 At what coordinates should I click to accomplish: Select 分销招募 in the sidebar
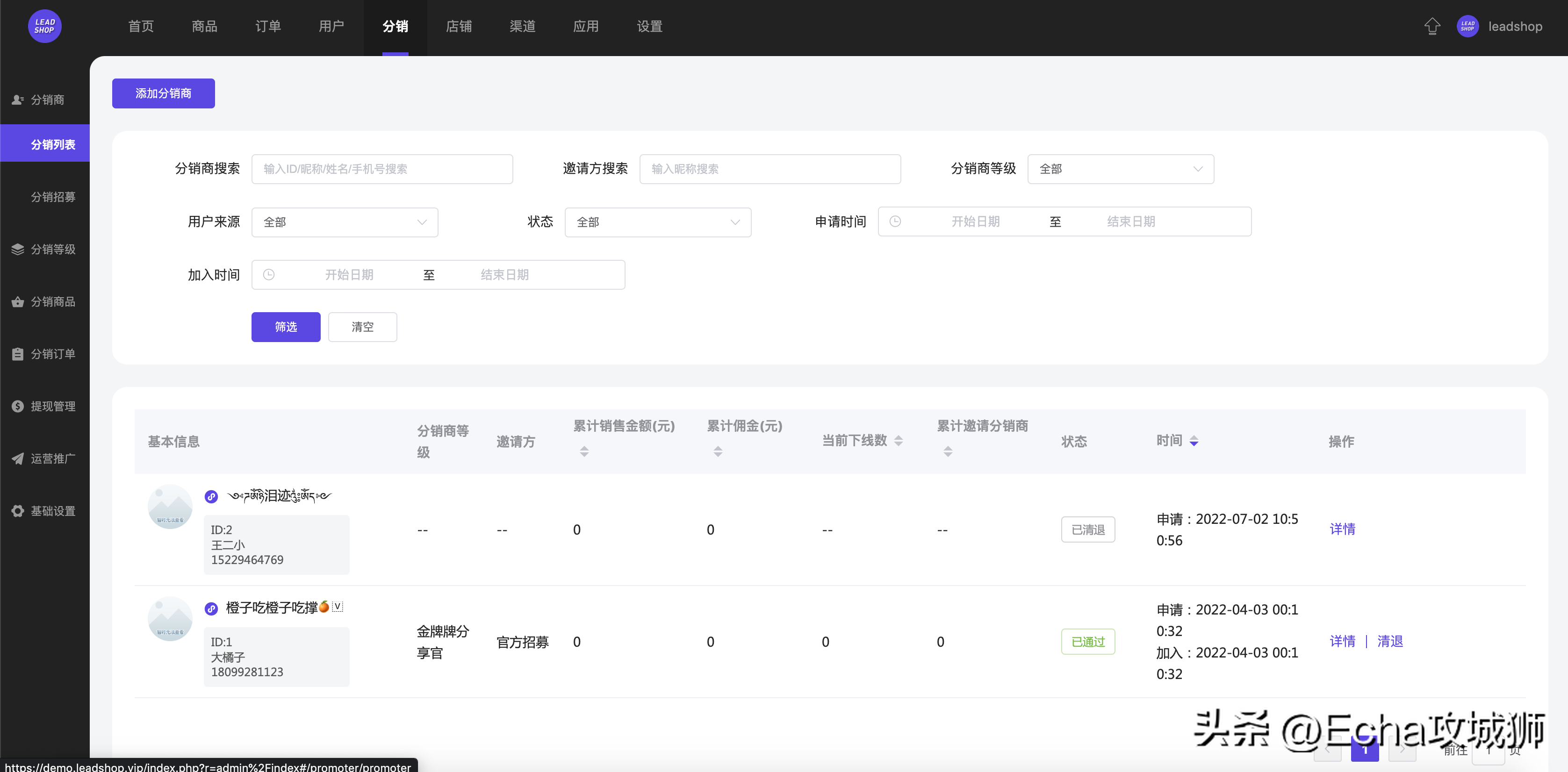(54, 196)
